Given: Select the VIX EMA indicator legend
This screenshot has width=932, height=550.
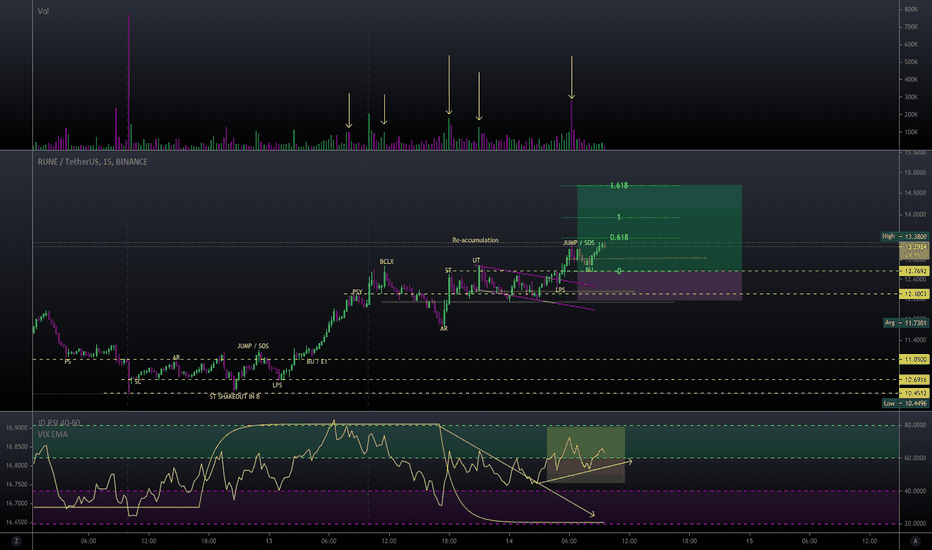Looking at the screenshot, I should [x=53, y=434].
